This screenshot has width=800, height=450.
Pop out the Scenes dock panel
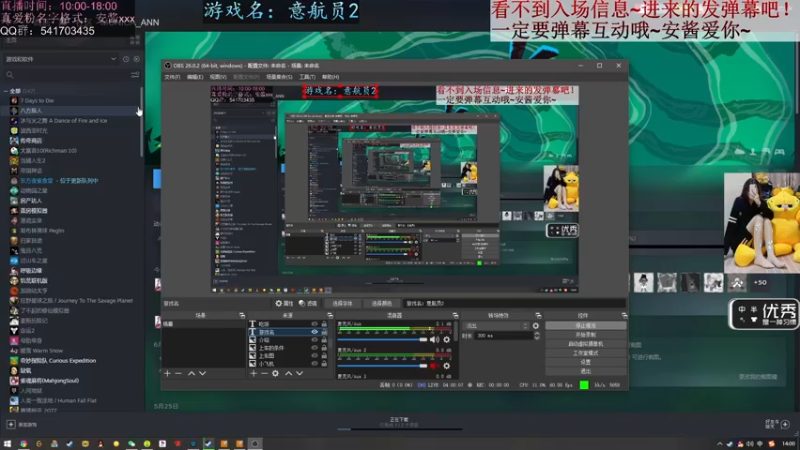point(242,315)
